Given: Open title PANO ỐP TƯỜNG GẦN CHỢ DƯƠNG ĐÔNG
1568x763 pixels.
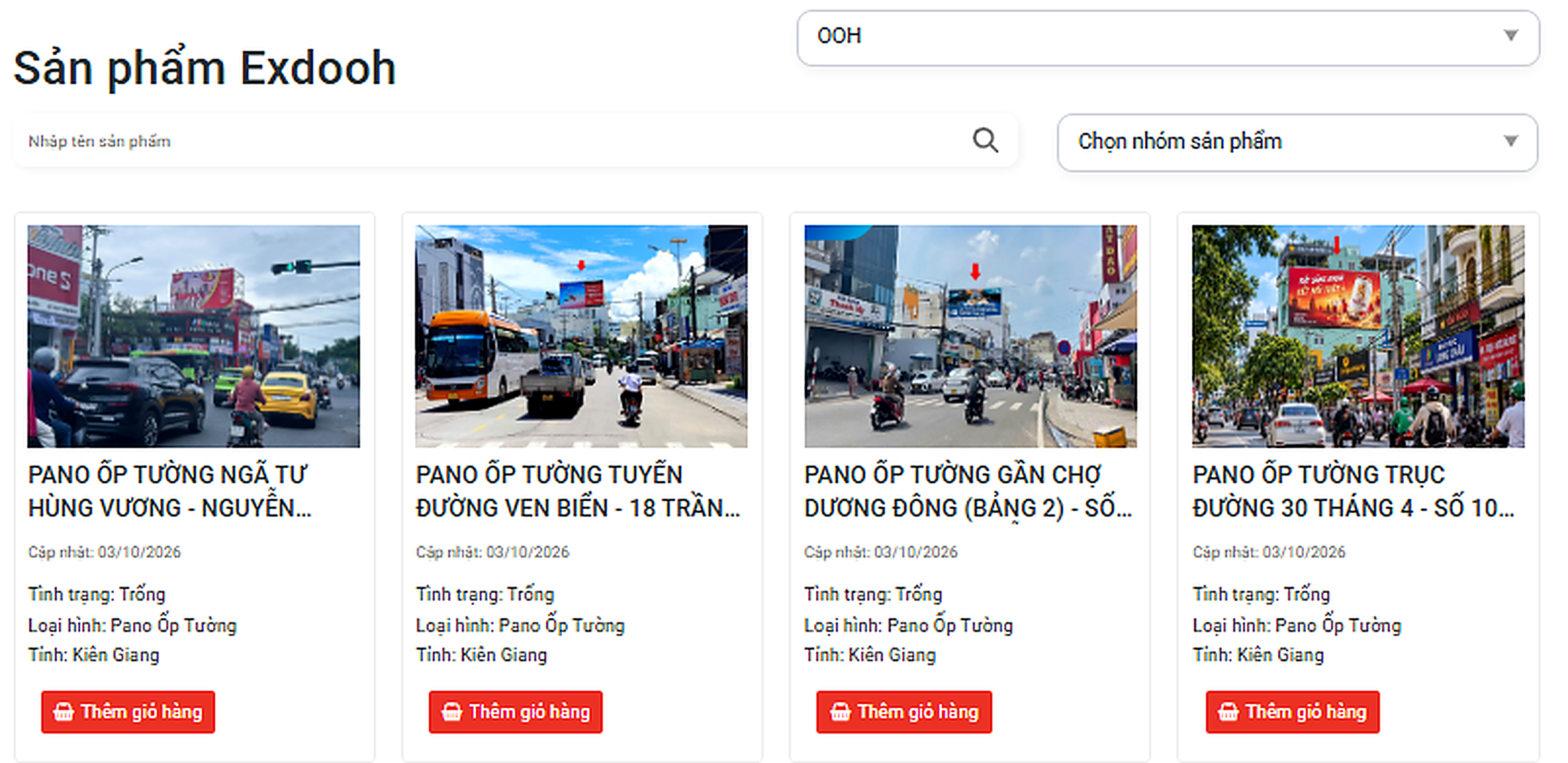Looking at the screenshot, I should 968,491.
